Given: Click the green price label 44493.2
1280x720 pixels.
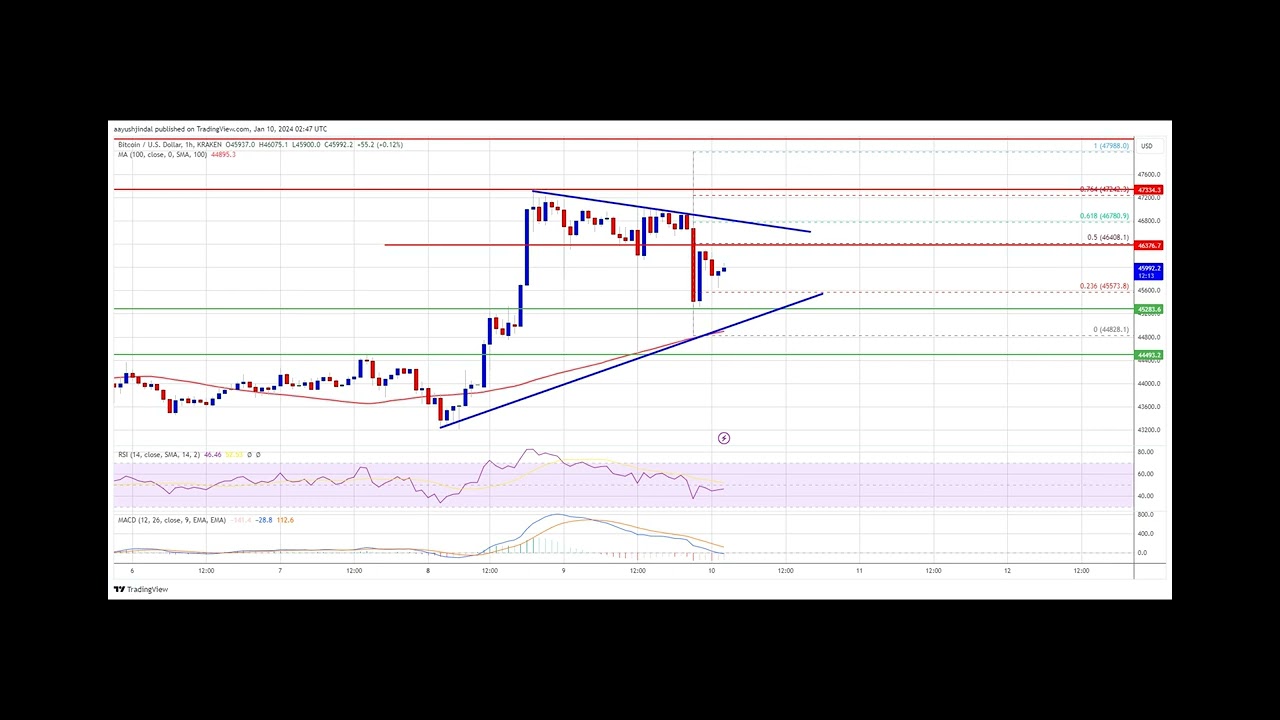Looking at the screenshot, I should pos(1149,355).
